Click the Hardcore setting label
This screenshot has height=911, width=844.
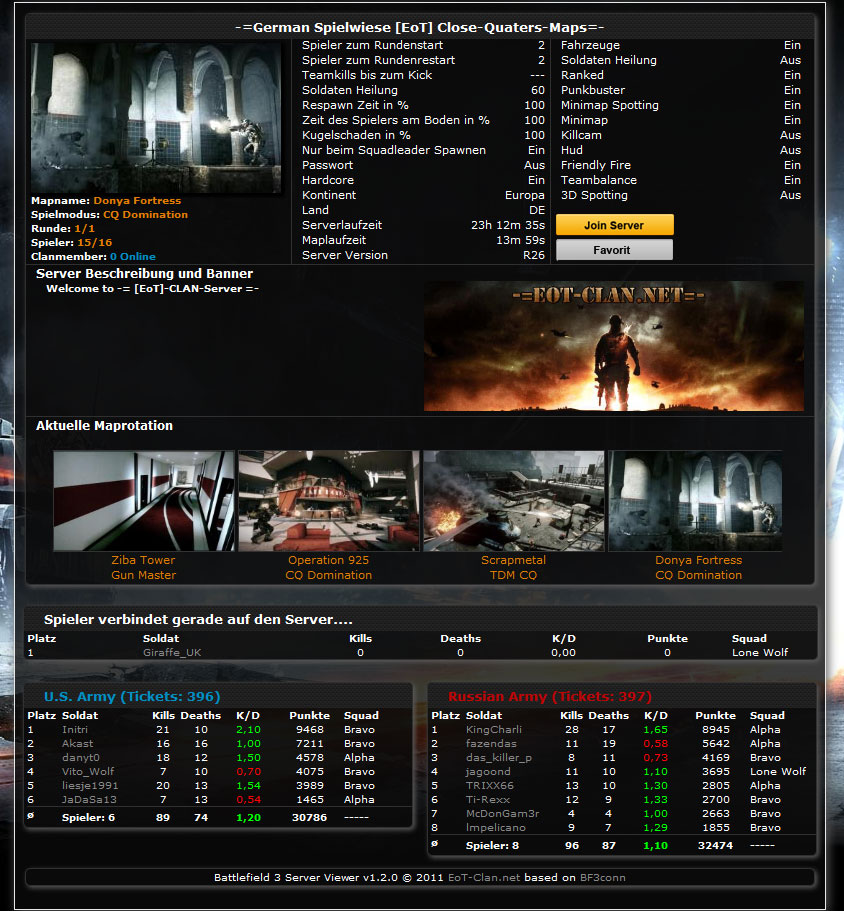pos(328,180)
